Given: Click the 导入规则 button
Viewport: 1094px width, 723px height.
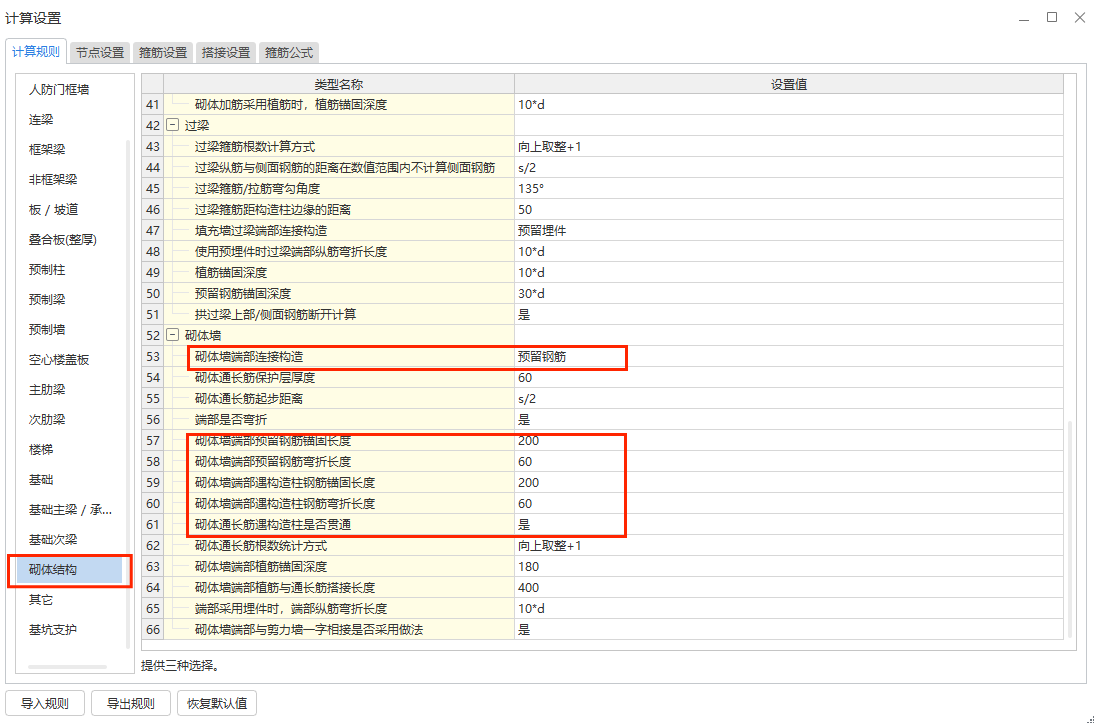Looking at the screenshot, I should coord(45,703).
